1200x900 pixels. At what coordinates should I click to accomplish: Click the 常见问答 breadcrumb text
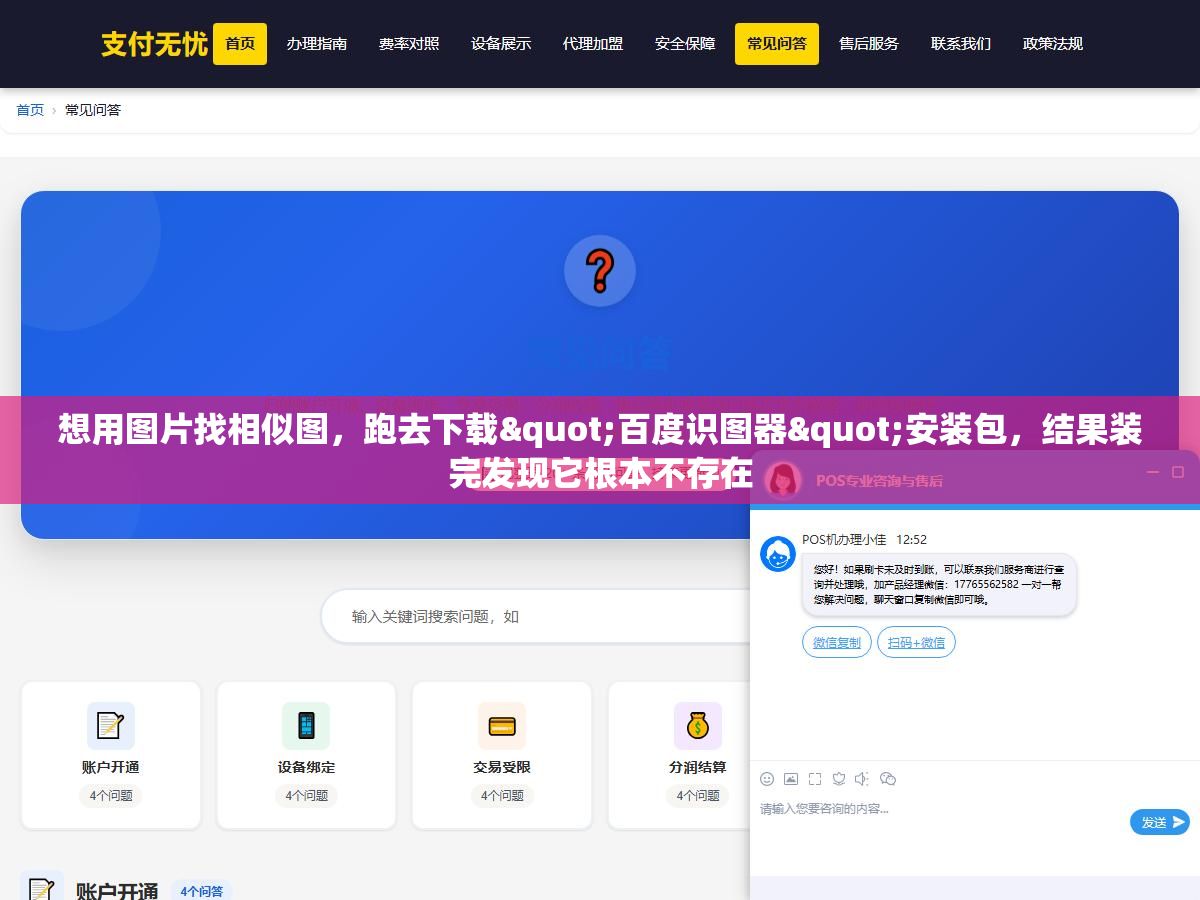point(93,110)
